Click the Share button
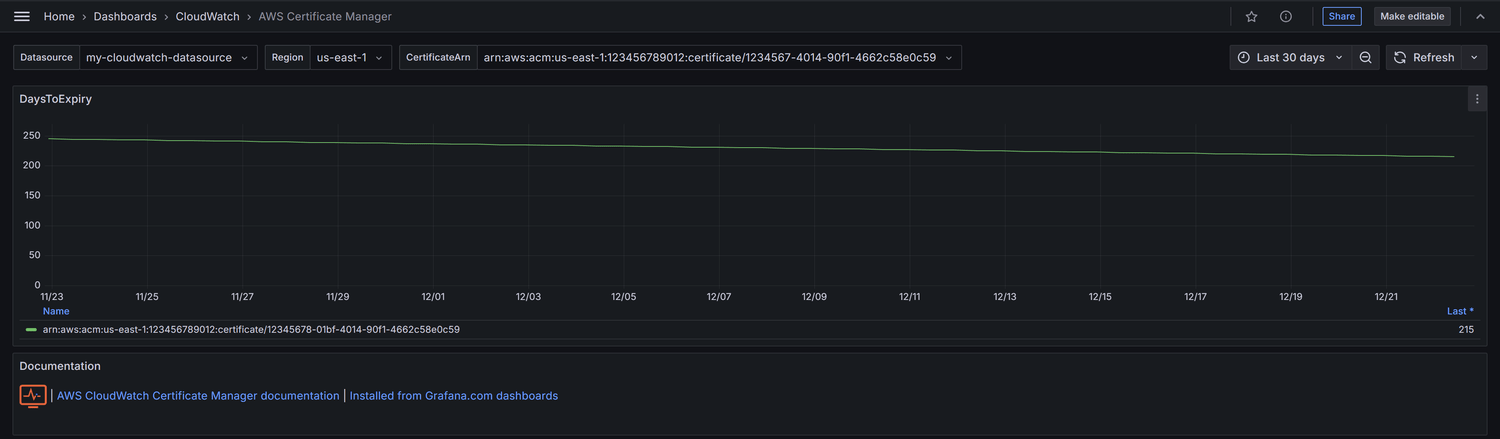Screen dimensions: 1500x439 coord(1342,16)
